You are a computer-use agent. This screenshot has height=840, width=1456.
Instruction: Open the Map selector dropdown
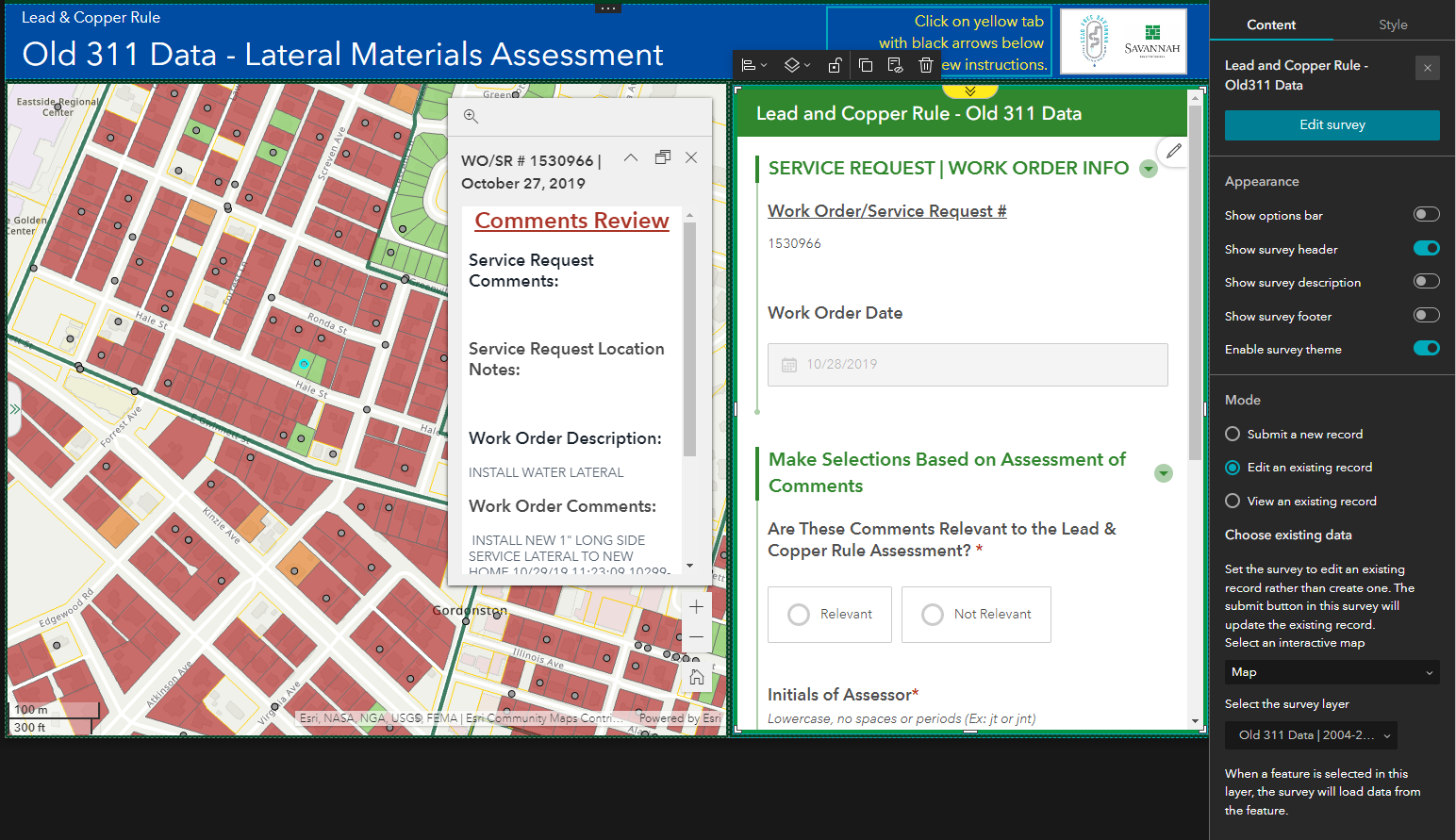[1331, 672]
